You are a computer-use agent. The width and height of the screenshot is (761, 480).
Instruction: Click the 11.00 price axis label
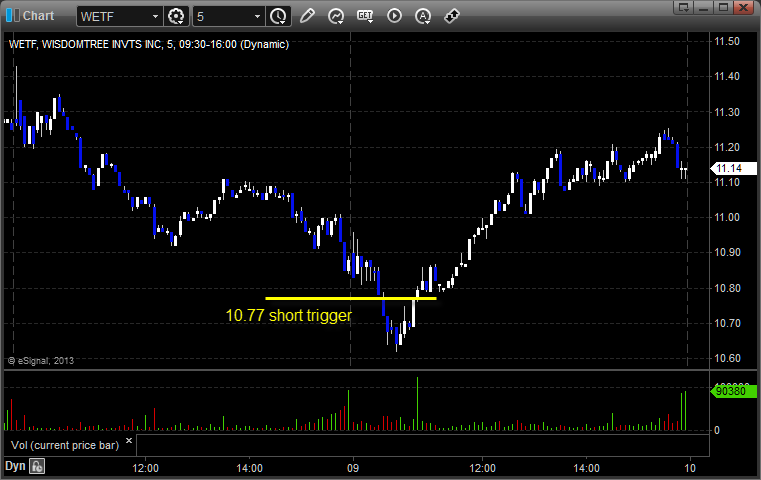coord(727,217)
